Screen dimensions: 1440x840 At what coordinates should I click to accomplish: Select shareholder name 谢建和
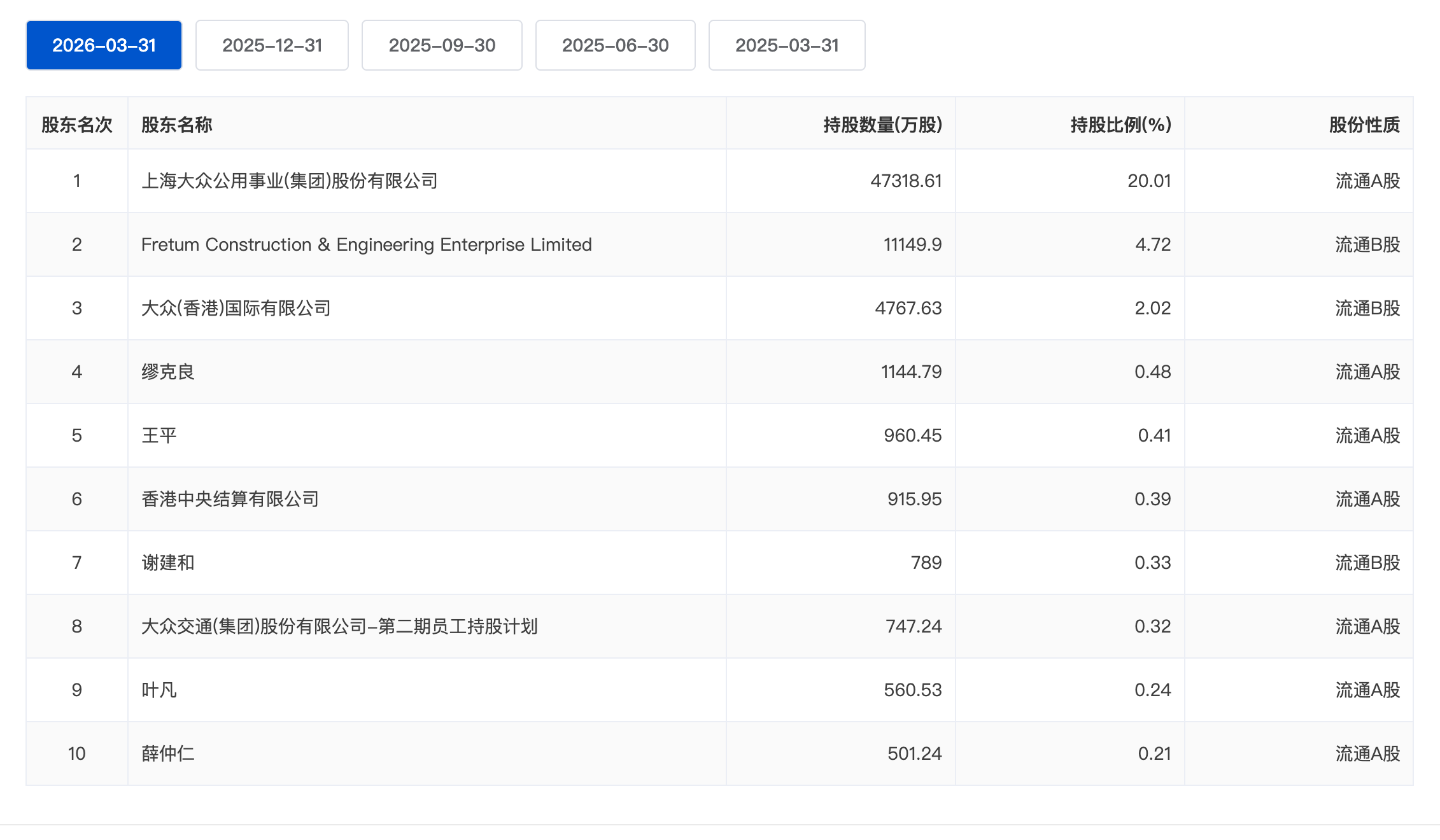(168, 563)
